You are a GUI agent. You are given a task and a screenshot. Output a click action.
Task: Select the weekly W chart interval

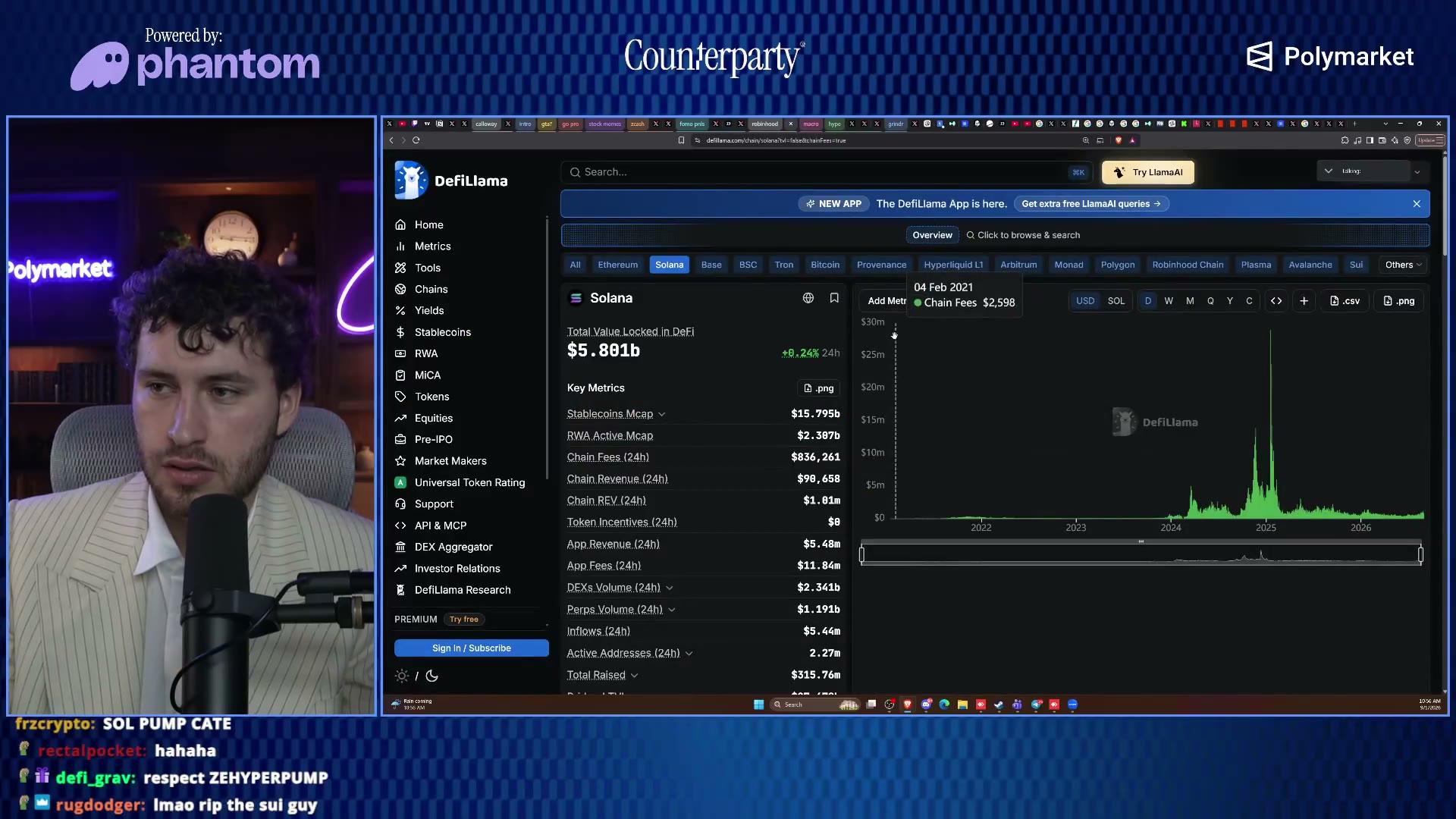pyautogui.click(x=1169, y=301)
